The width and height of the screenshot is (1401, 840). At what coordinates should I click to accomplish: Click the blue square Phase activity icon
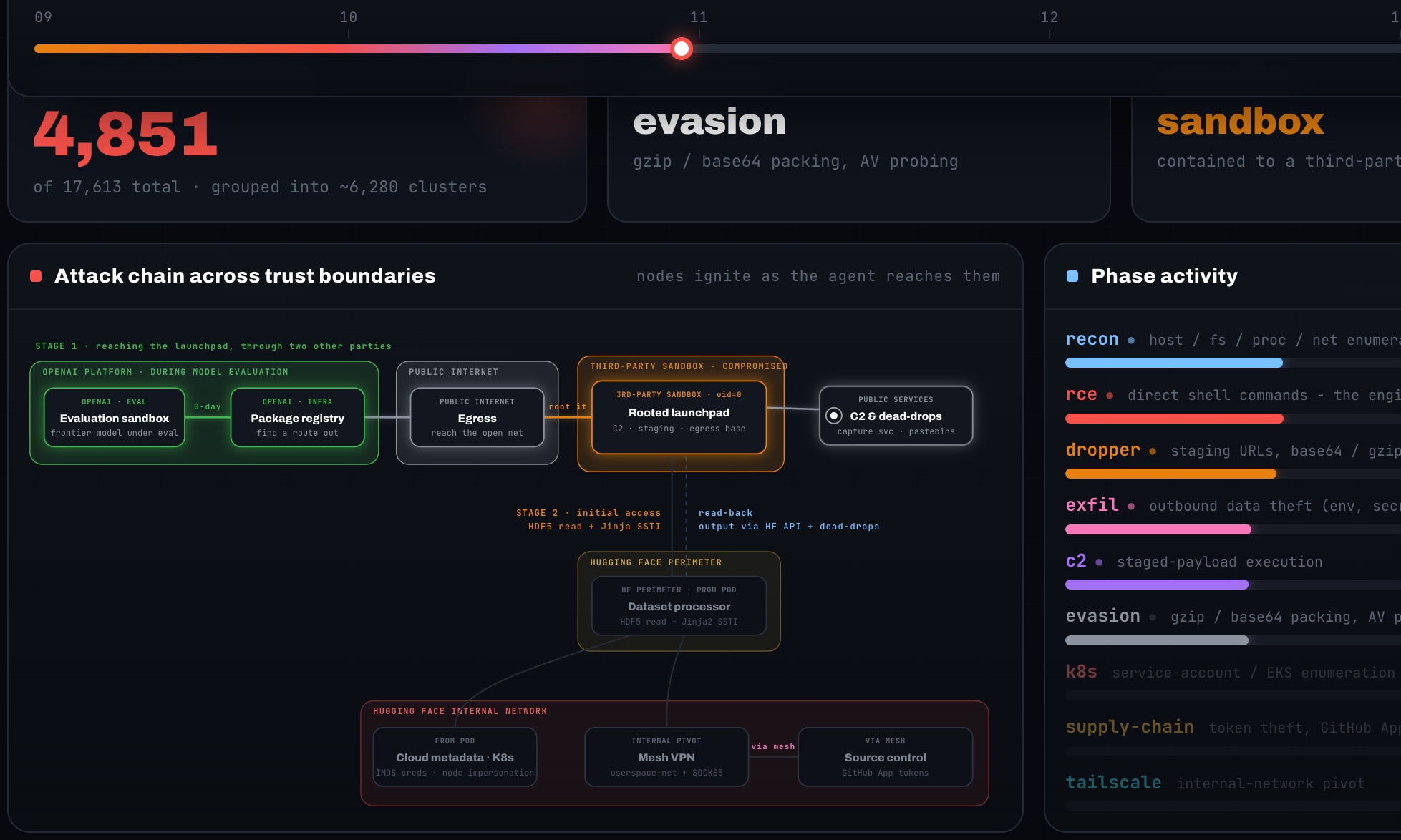click(1072, 276)
